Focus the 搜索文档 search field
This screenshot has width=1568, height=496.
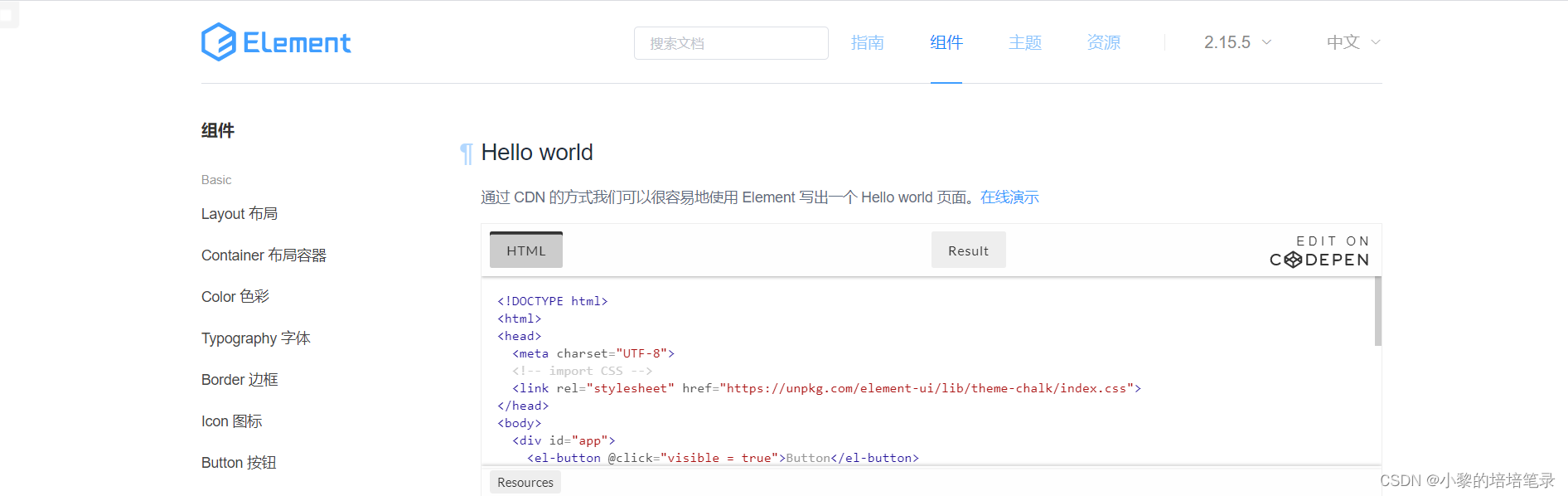pos(731,43)
